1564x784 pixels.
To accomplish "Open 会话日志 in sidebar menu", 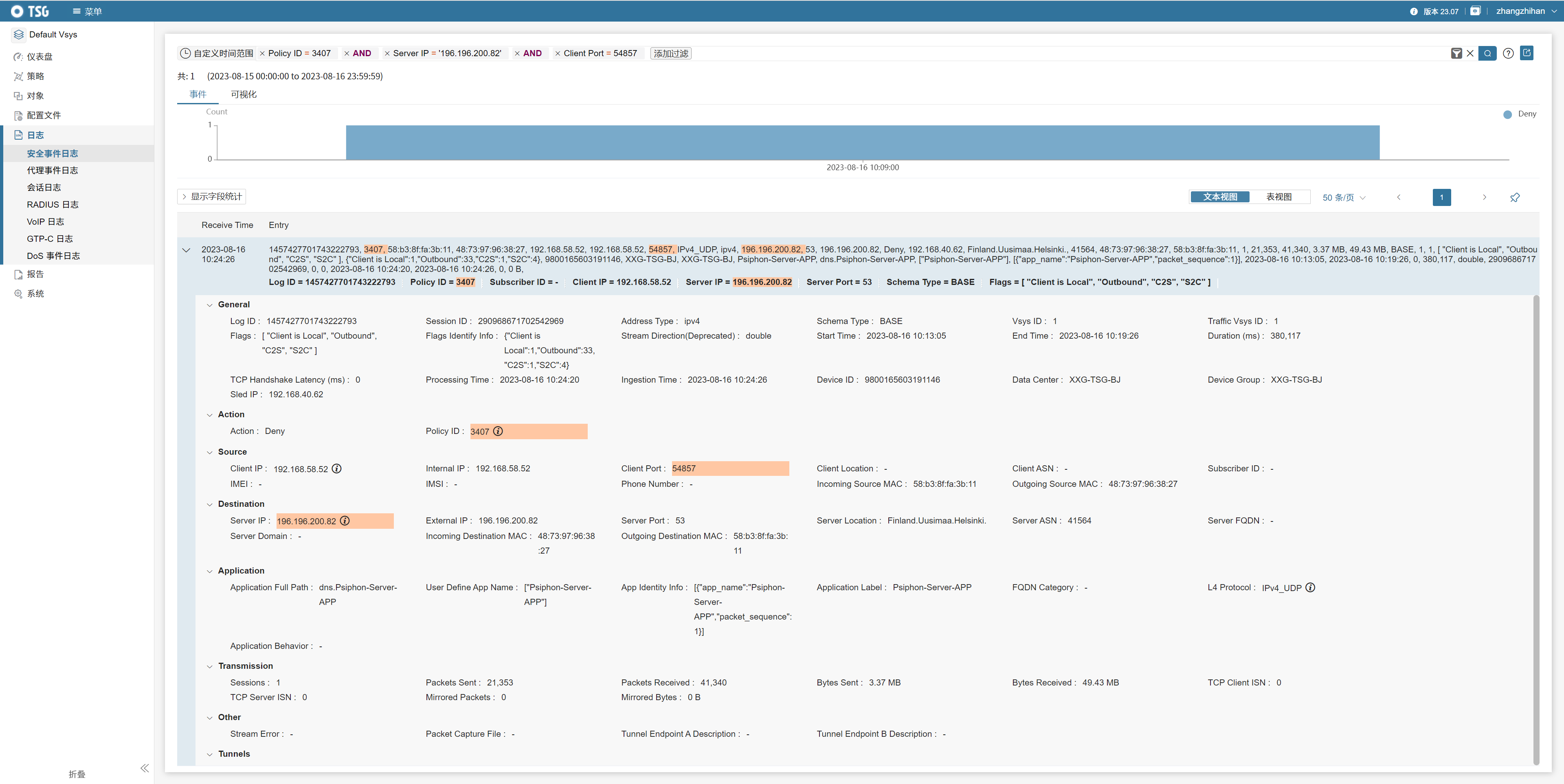I will 44,188.
